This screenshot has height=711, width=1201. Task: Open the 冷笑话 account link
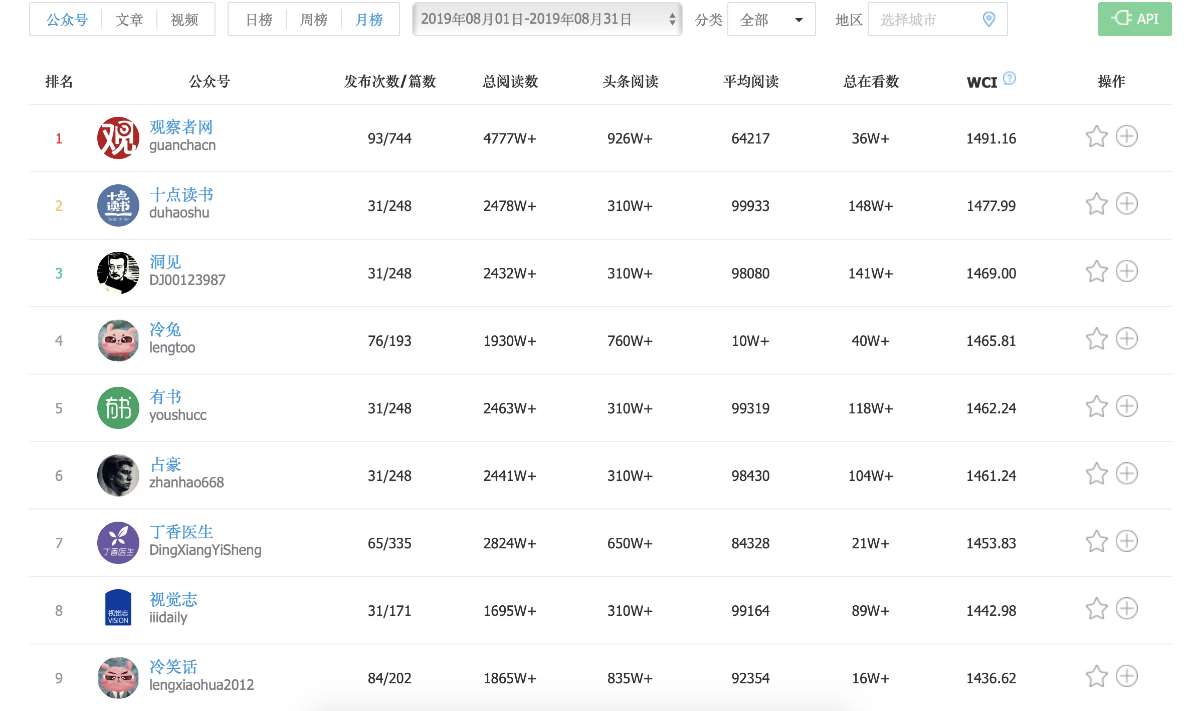(173, 667)
